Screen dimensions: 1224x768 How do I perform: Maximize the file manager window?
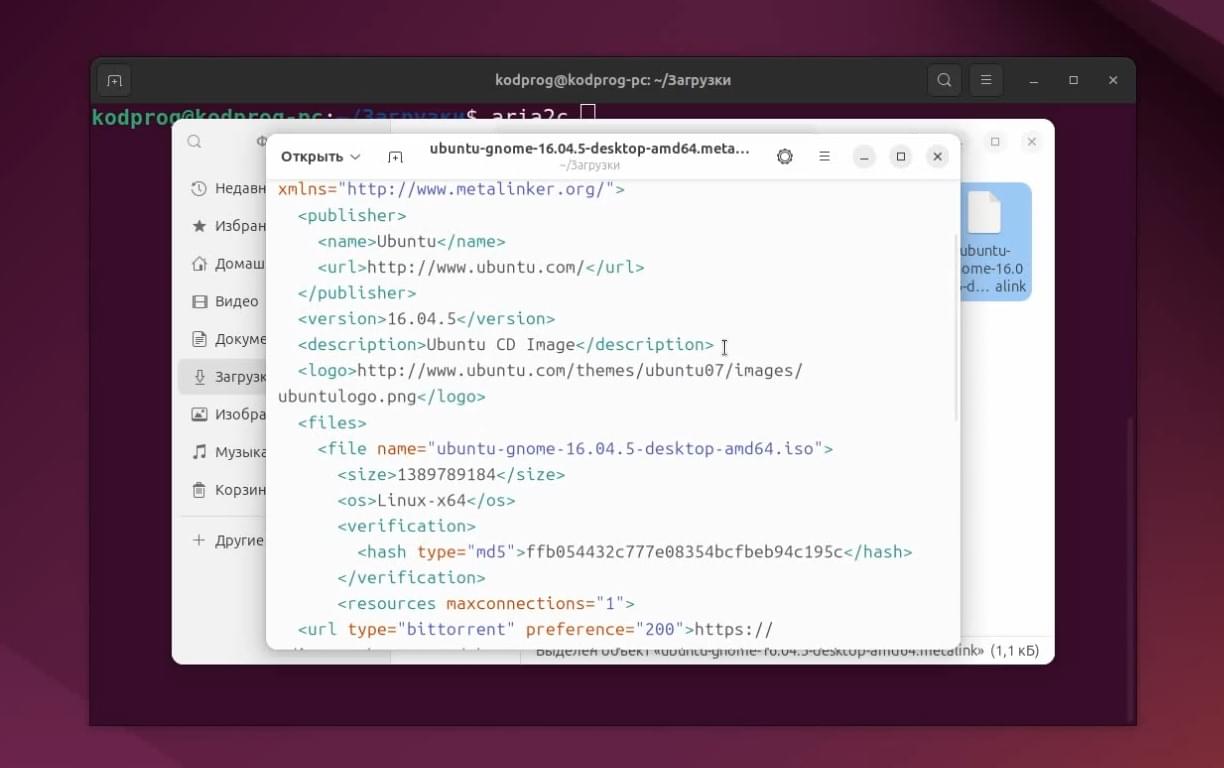(x=995, y=142)
